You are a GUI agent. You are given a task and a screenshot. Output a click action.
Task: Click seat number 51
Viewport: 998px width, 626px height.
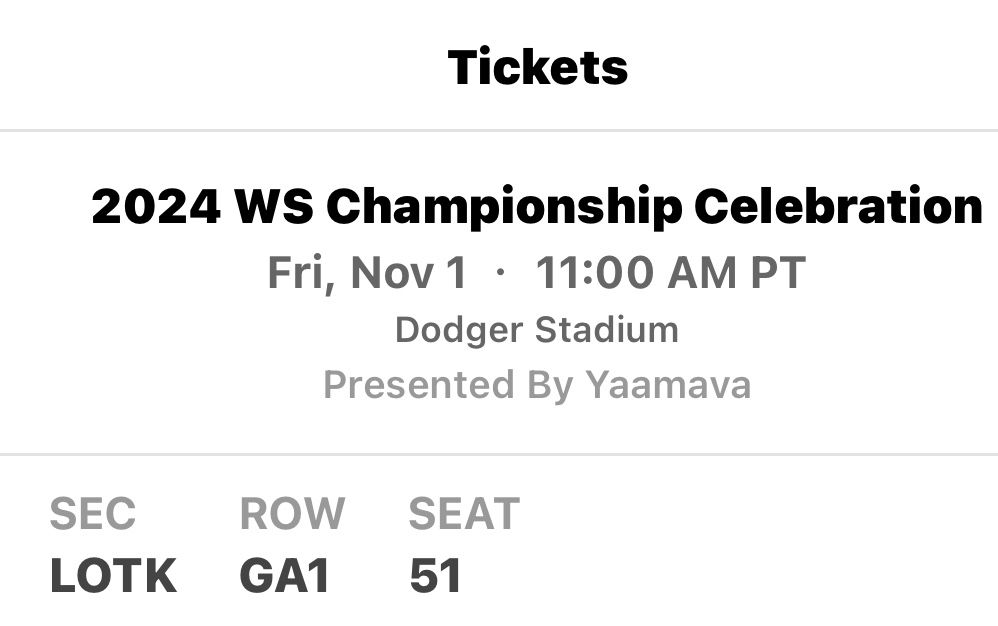434,575
